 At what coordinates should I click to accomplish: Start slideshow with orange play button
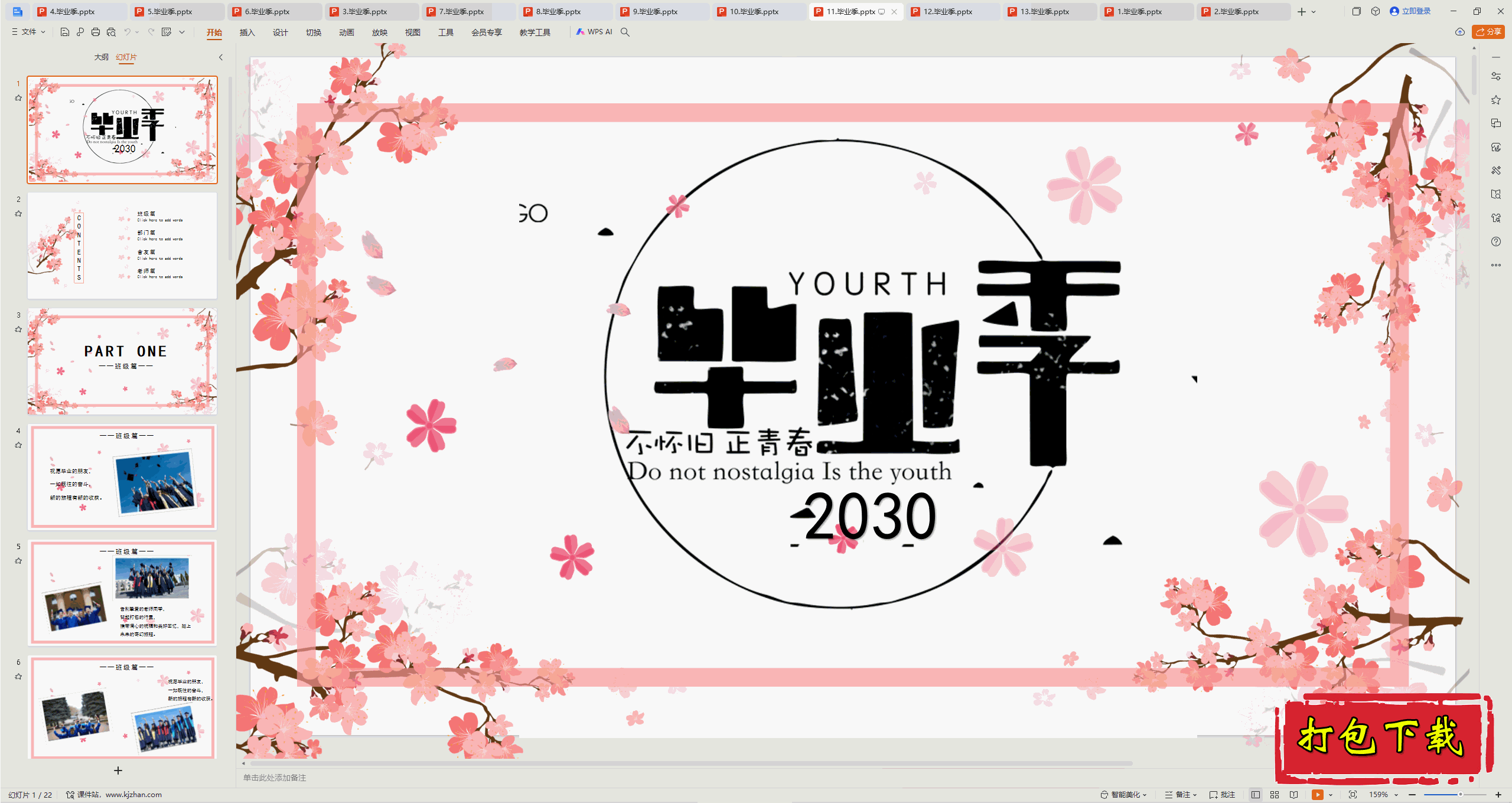[1318, 795]
